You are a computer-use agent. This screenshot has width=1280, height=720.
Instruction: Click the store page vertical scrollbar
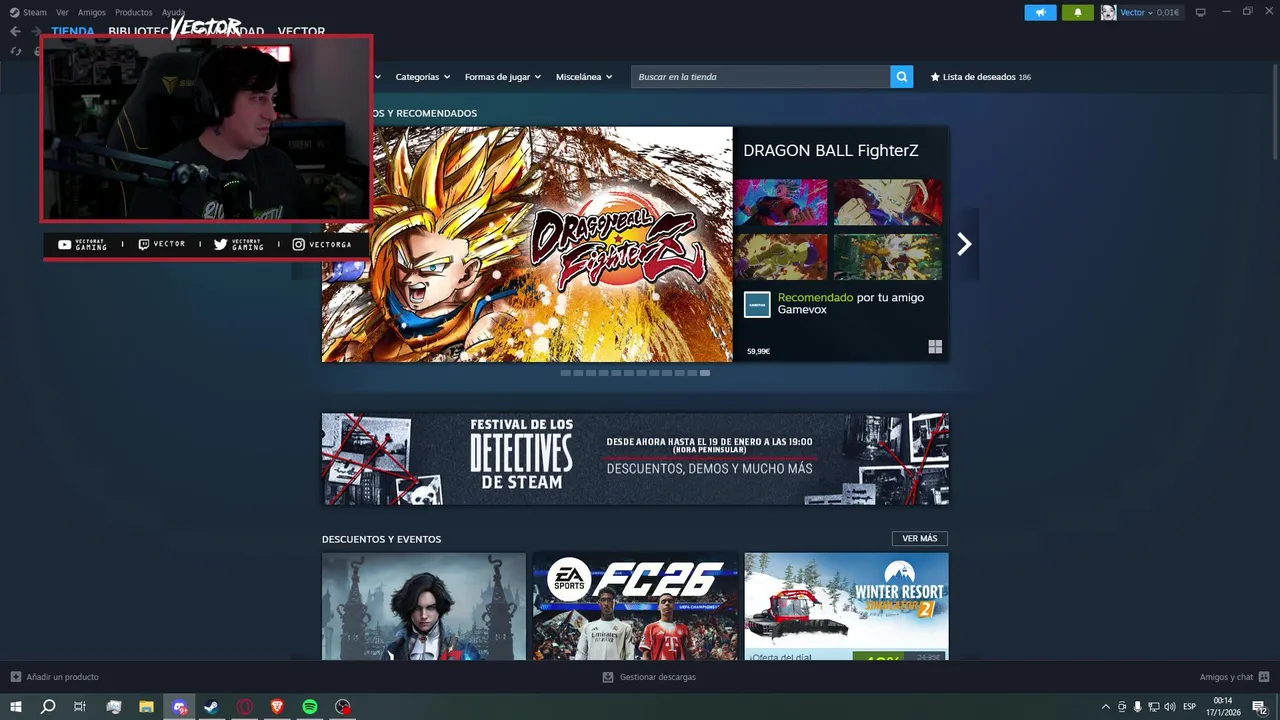point(1274,110)
